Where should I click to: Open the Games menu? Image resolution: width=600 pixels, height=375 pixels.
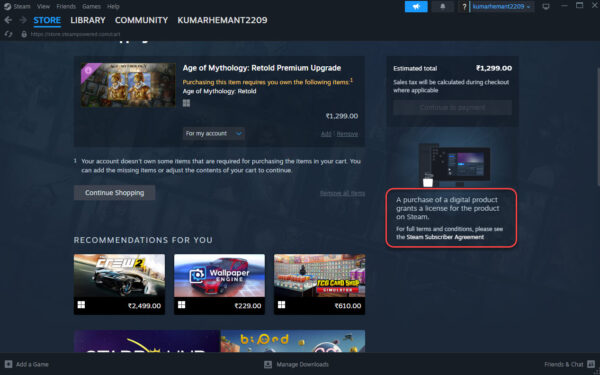tap(91, 7)
